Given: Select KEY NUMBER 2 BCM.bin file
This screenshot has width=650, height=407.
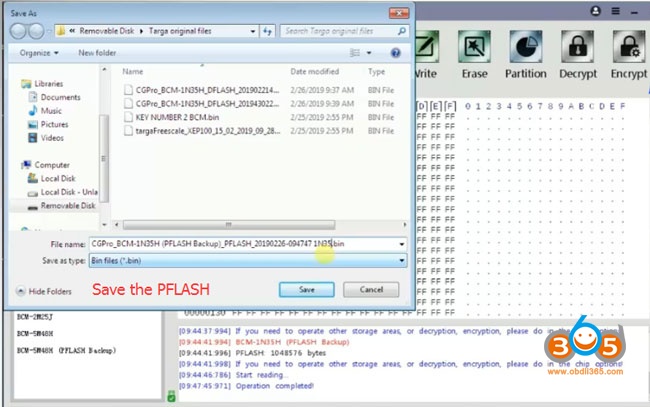Looking at the screenshot, I should (x=173, y=117).
